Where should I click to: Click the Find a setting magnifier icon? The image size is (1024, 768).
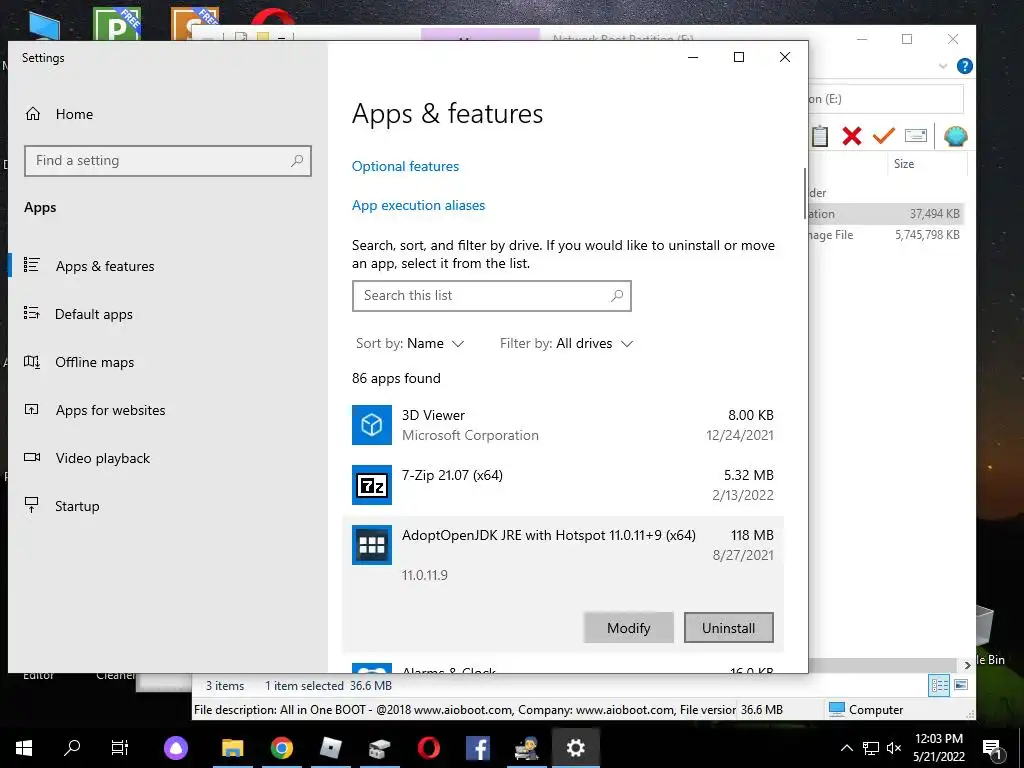coord(297,161)
